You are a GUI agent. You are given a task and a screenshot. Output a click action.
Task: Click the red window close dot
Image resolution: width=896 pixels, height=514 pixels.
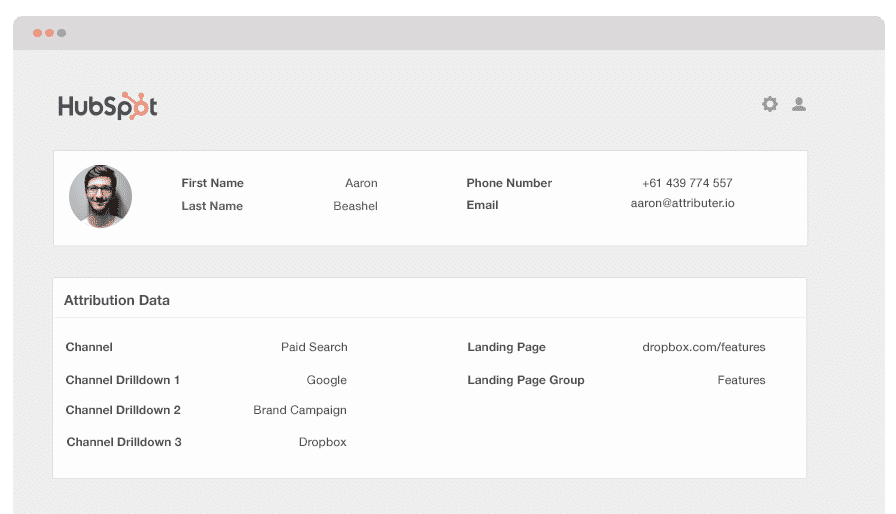[38, 33]
